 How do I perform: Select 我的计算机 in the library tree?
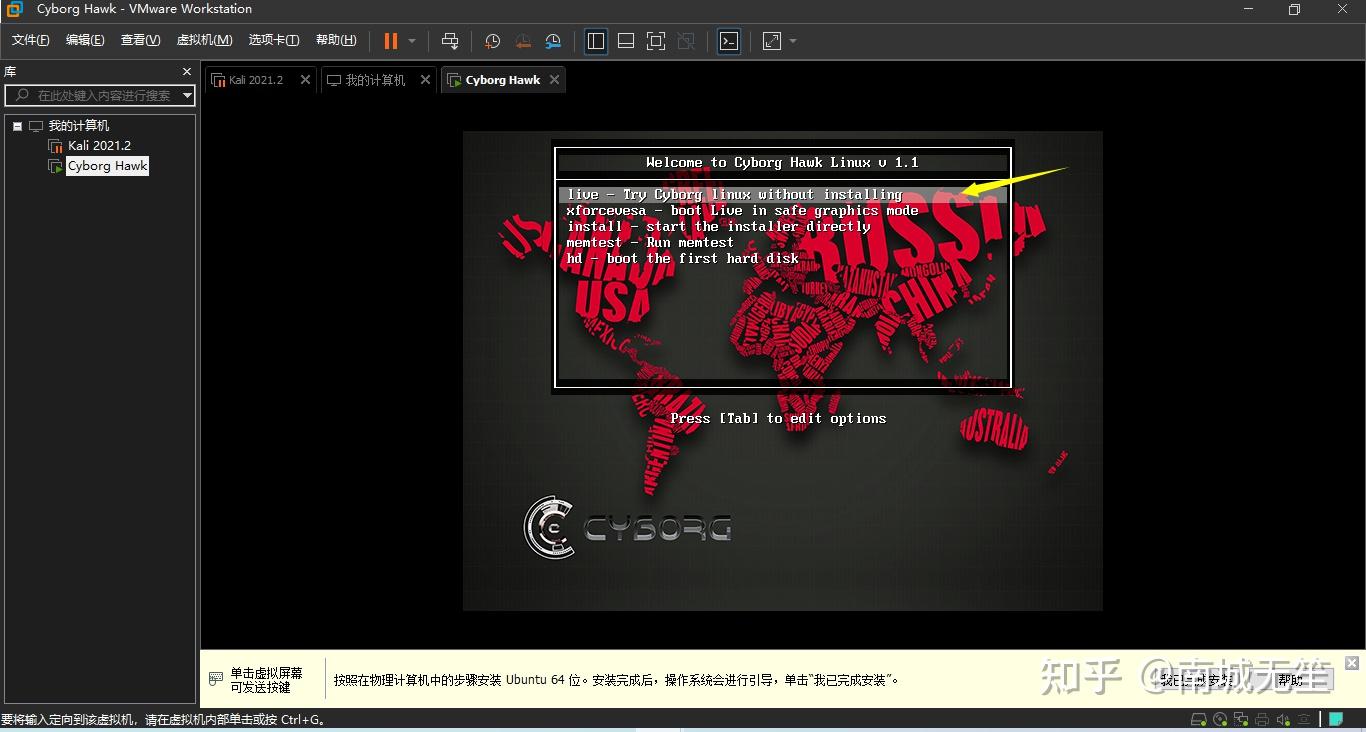point(79,126)
